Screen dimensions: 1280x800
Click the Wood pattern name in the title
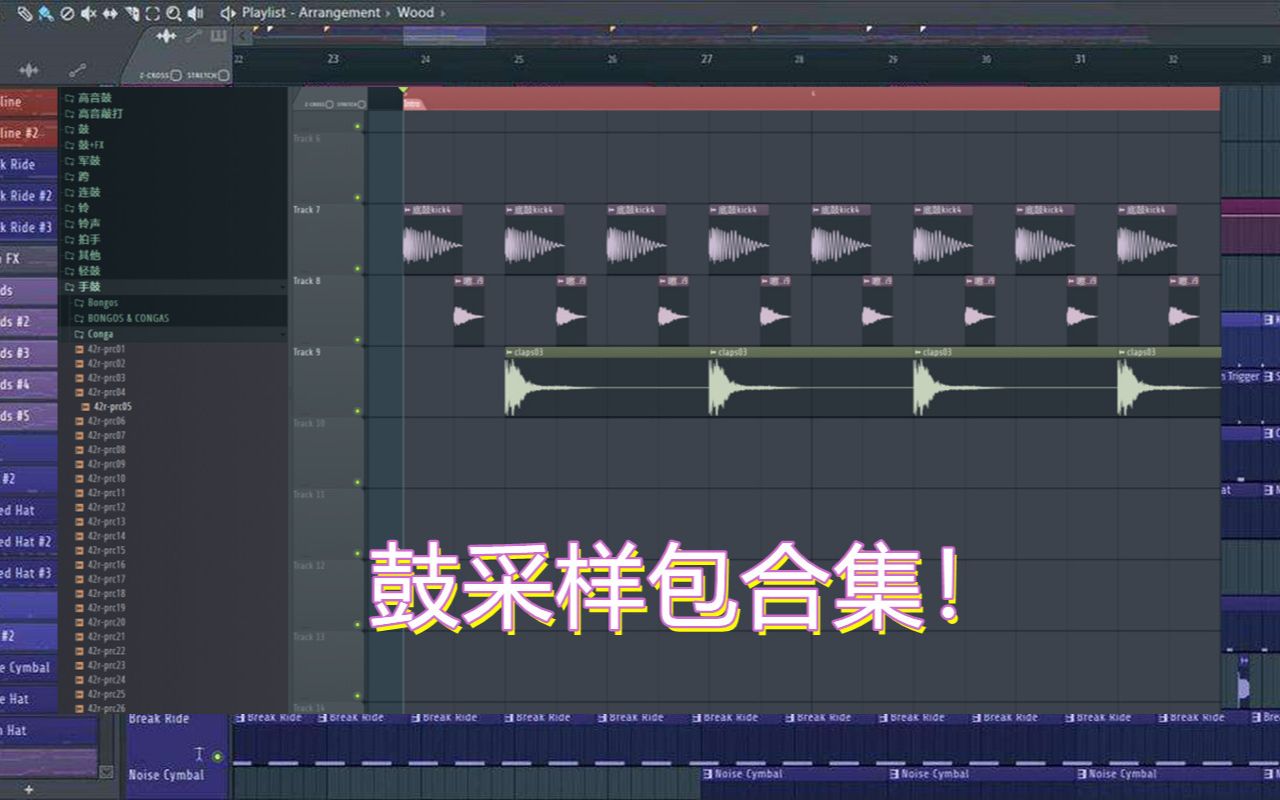click(x=415, y=13)
